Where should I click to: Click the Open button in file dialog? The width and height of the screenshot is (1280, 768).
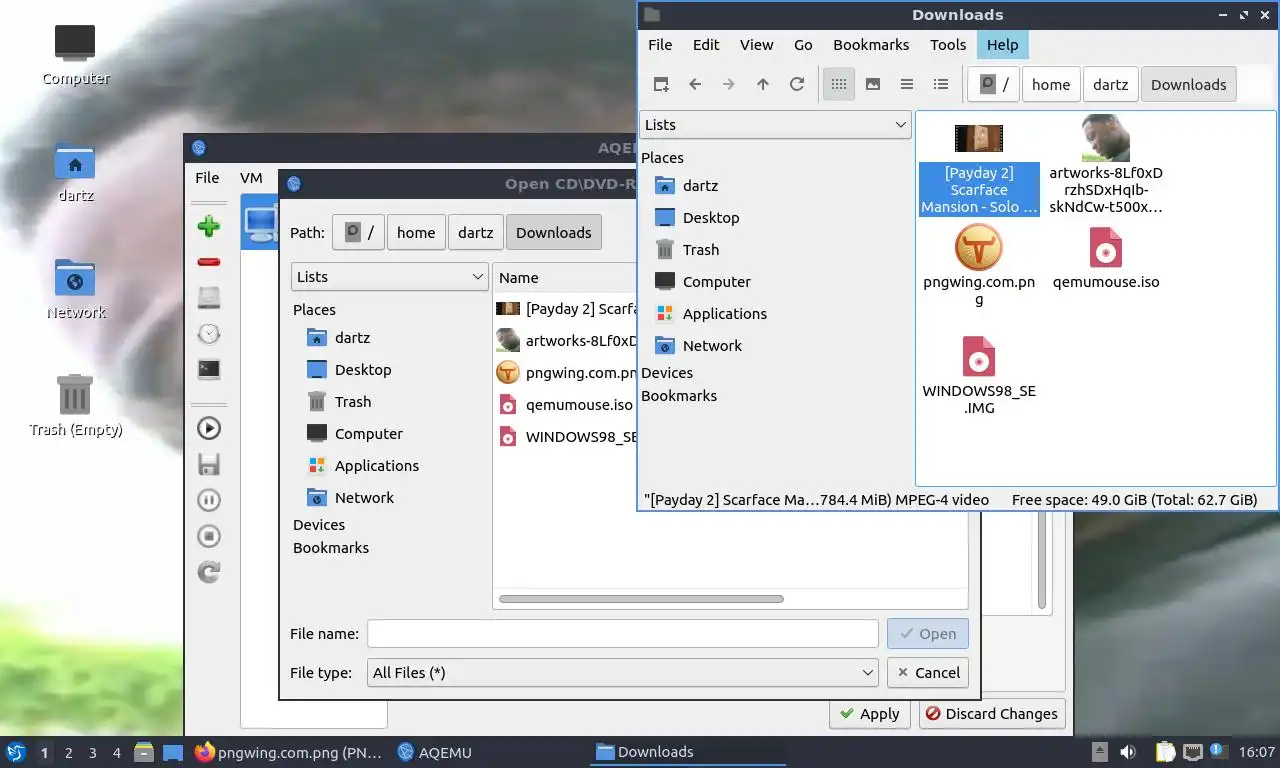point(927,634)
